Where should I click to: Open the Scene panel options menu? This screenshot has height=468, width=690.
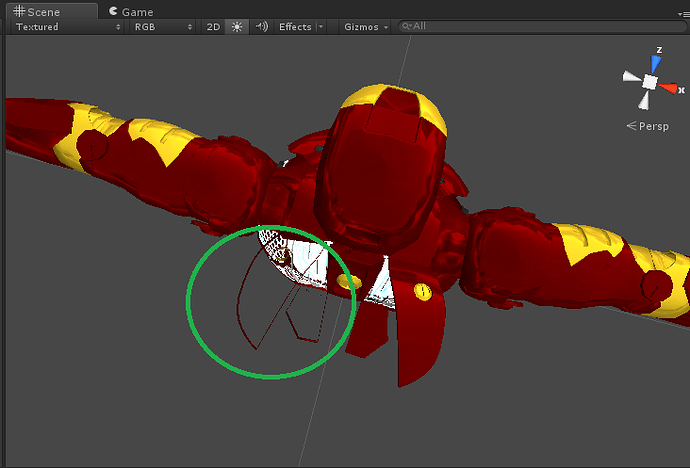[x=684, y=15]
